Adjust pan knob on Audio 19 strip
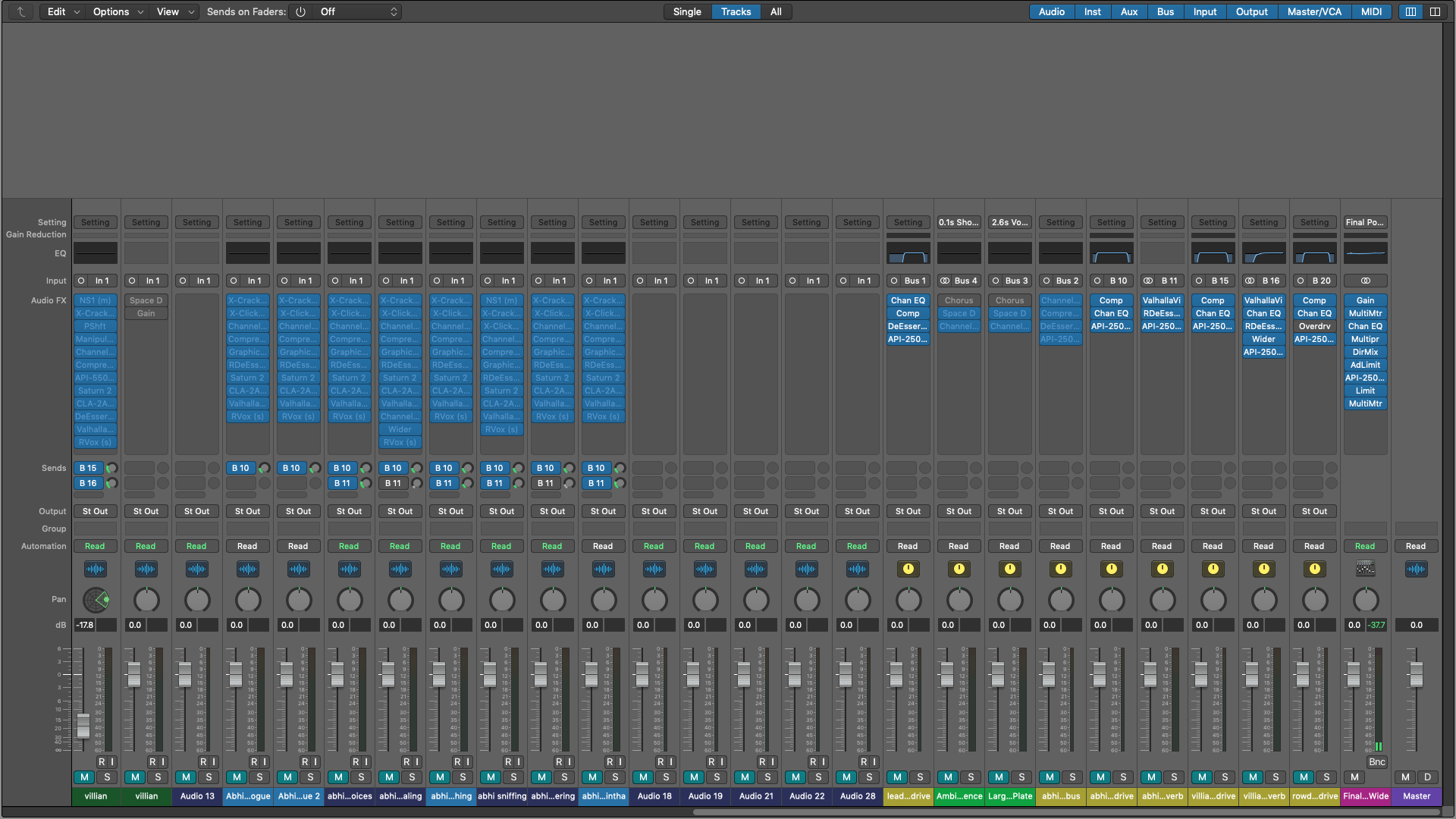 click(705, 600)
